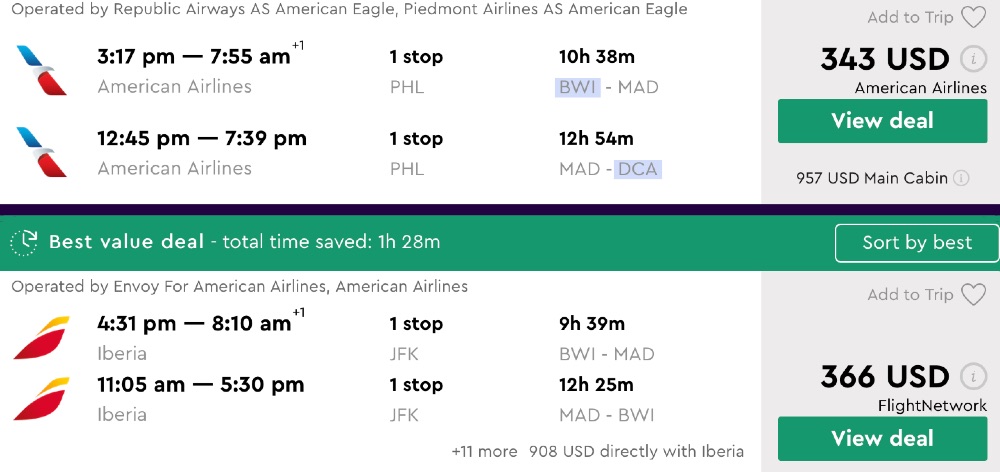Click the heart icon beside the 366 USD deal
1000x472 pixels.
point(973,295)
